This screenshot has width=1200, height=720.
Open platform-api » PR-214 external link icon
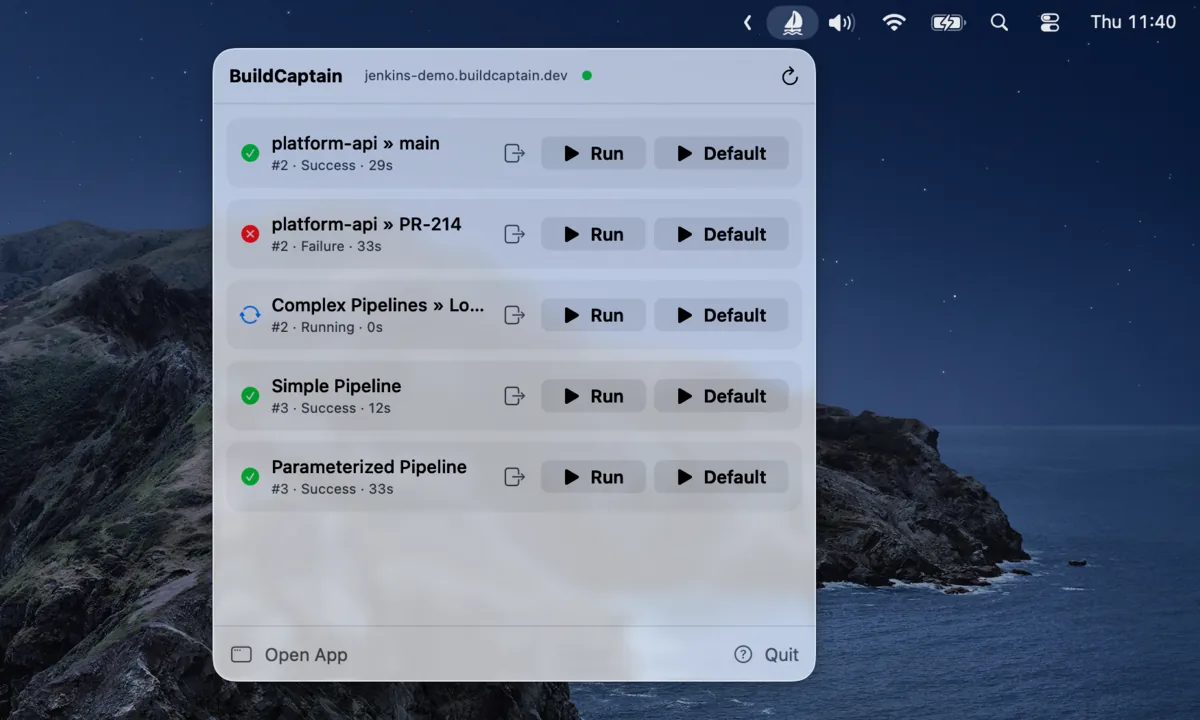pos(514,234)
